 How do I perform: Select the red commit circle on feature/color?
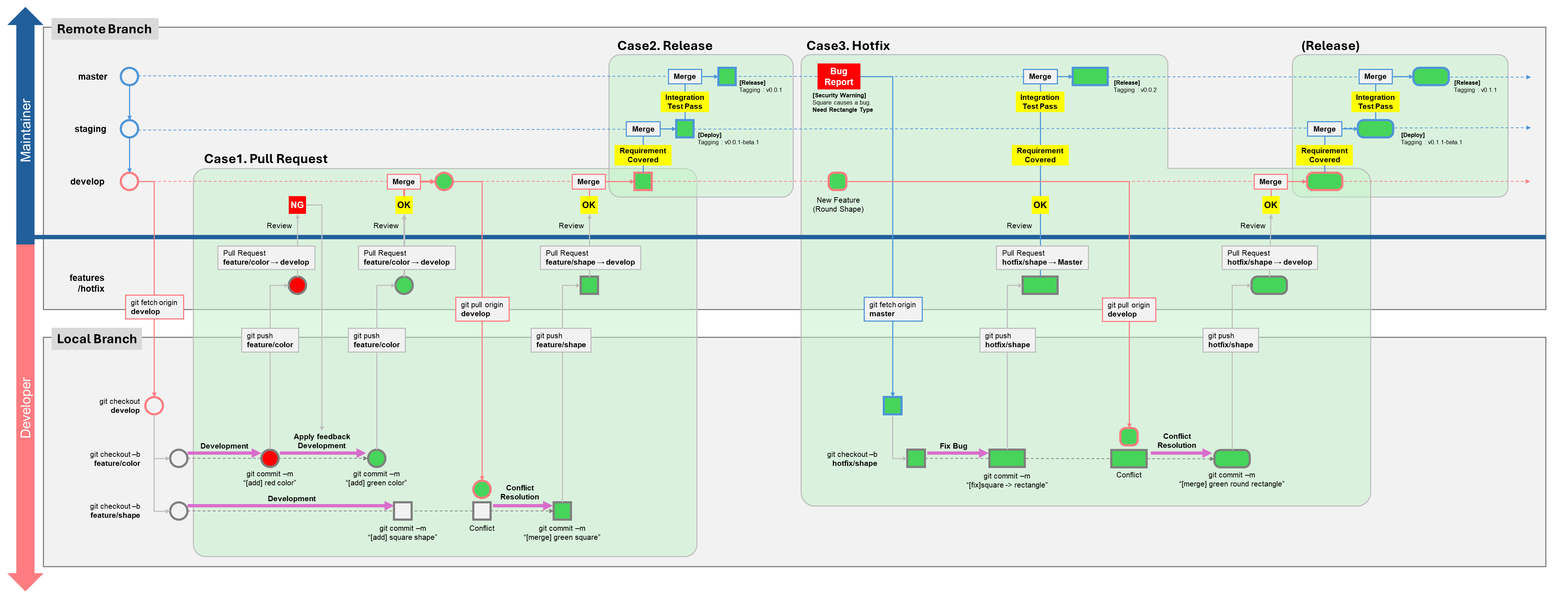click(270, 458)
